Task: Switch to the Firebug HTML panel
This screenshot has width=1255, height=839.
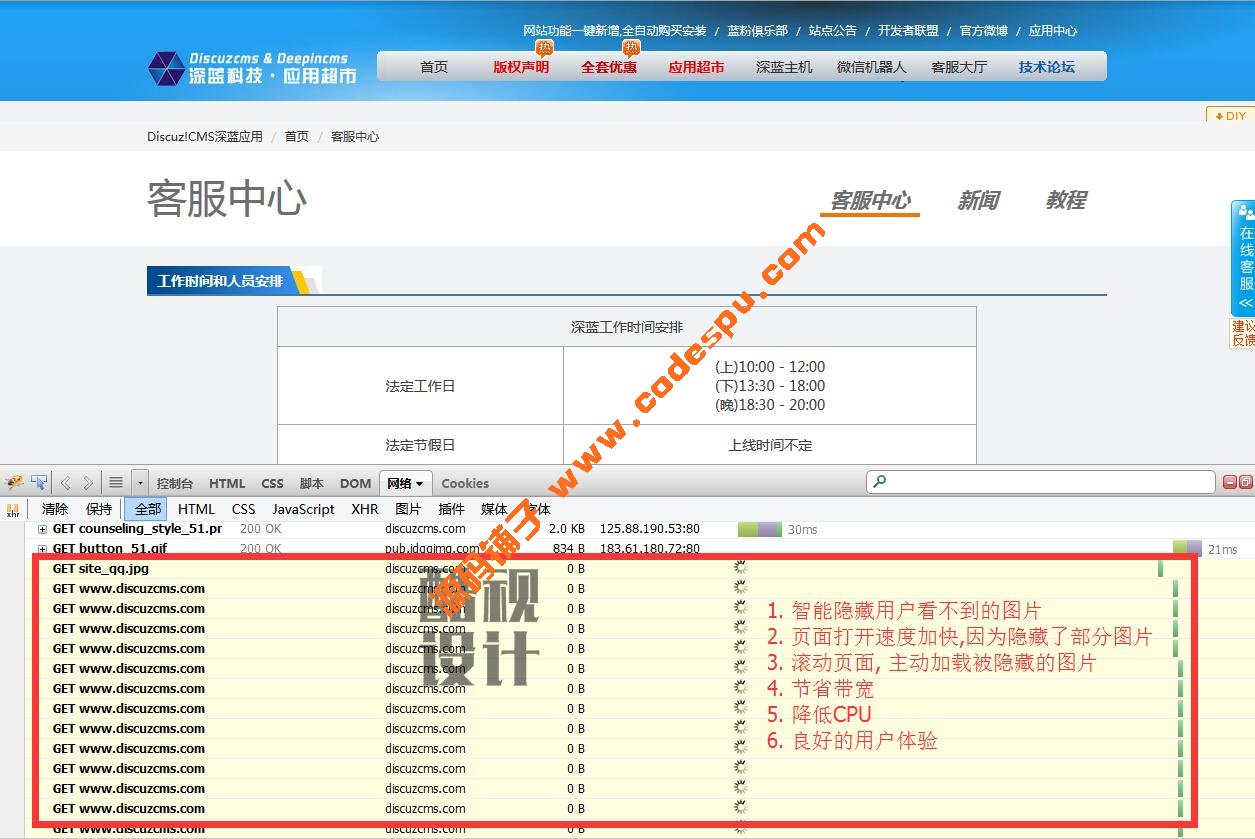Action: coord(227,483)
